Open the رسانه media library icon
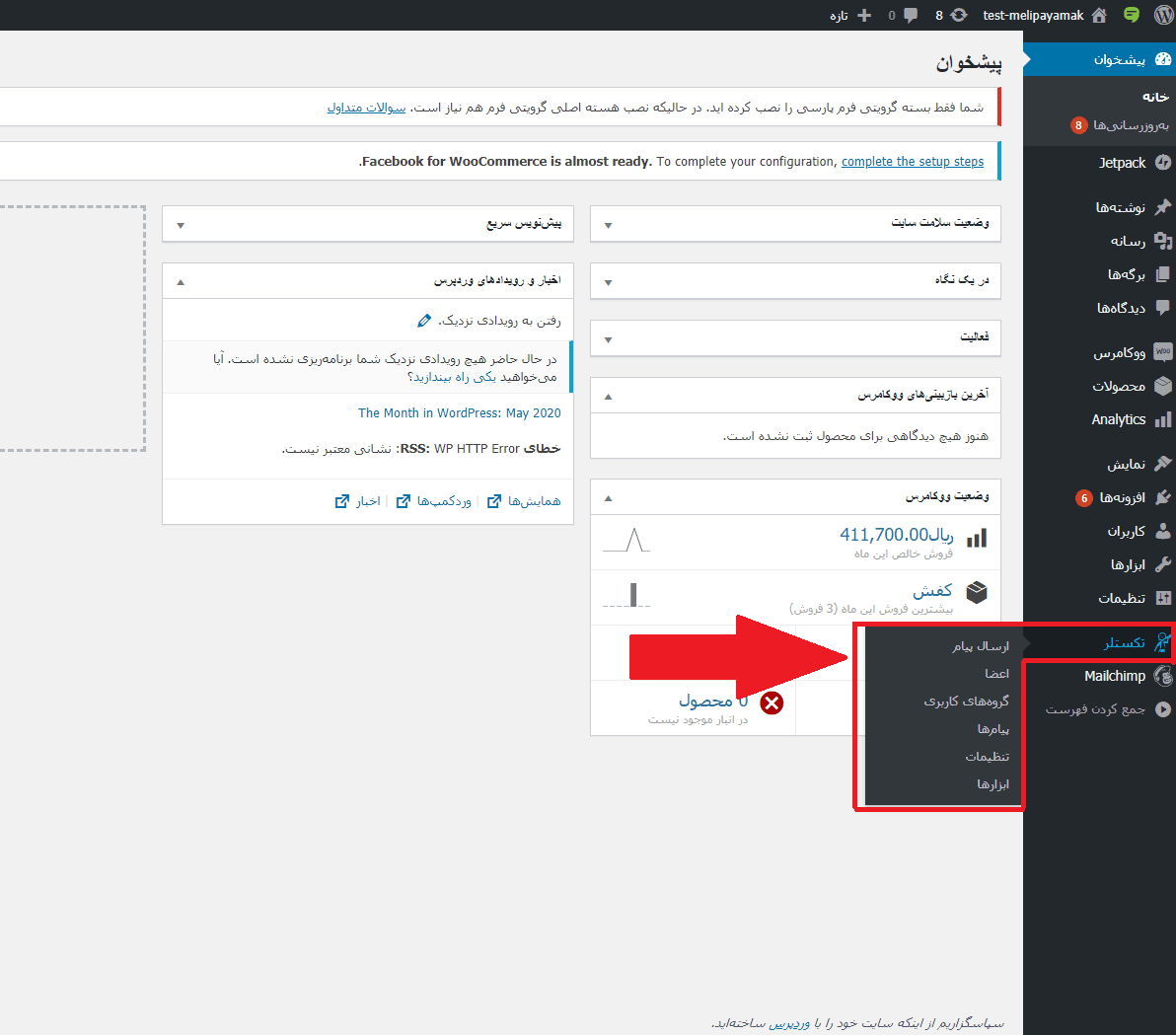This screenshot has height=1035, width=1176. pos(1162,241)
